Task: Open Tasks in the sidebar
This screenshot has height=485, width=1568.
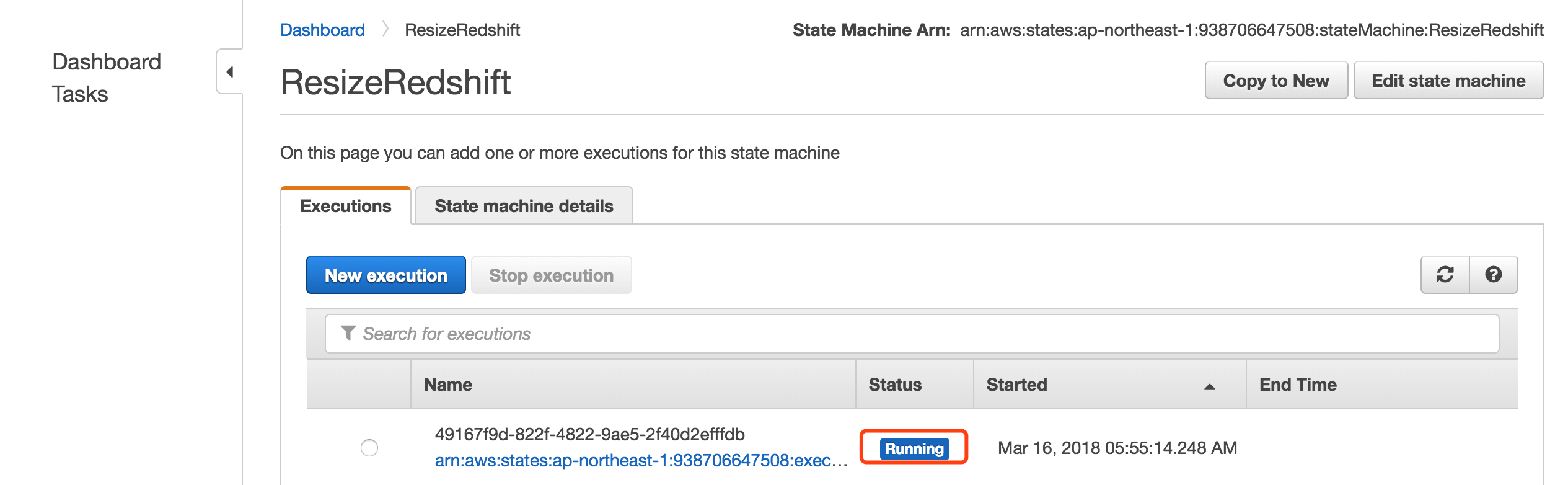Action: (80, 94)
